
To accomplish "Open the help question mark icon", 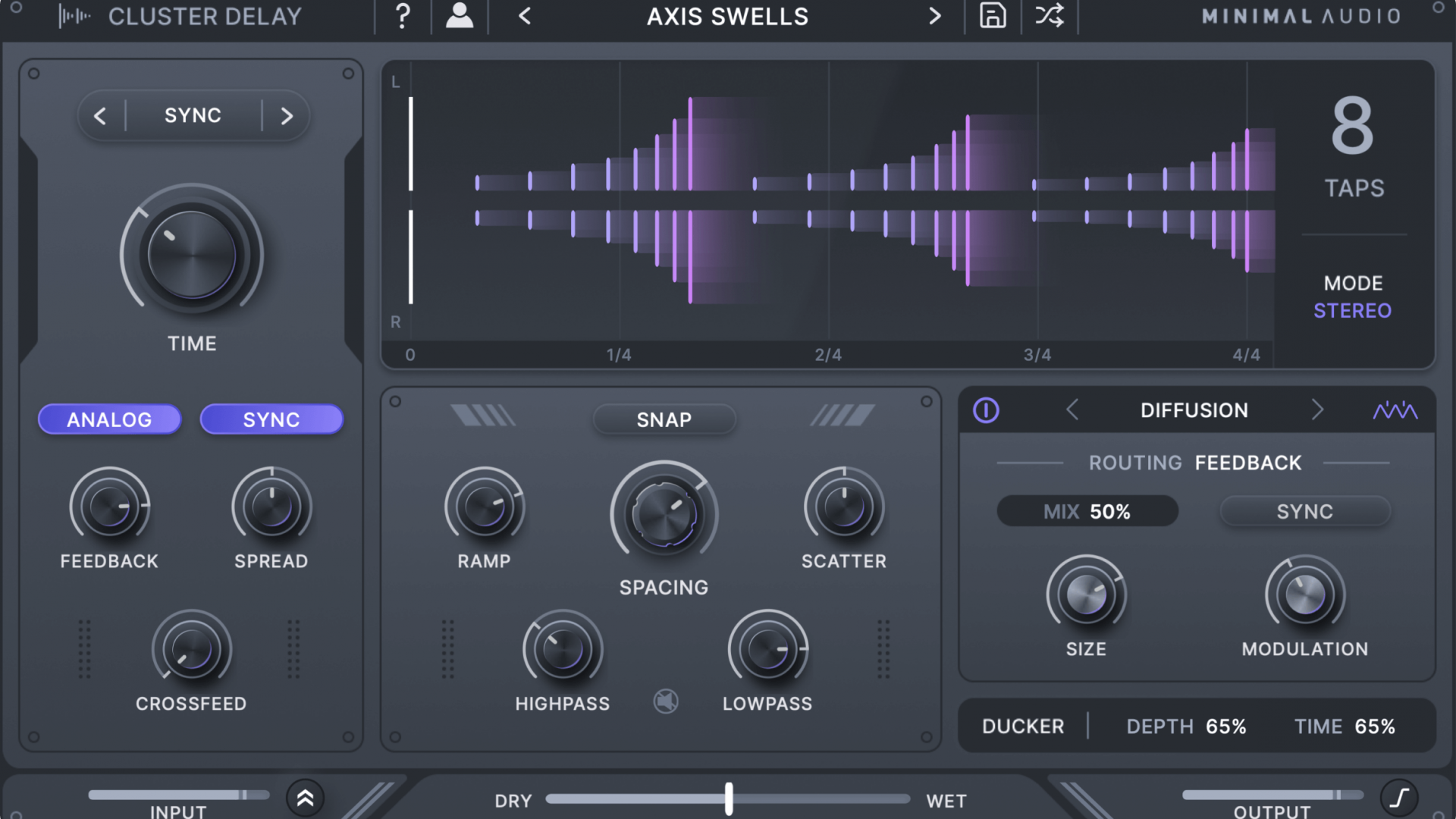I will point(403,16).
